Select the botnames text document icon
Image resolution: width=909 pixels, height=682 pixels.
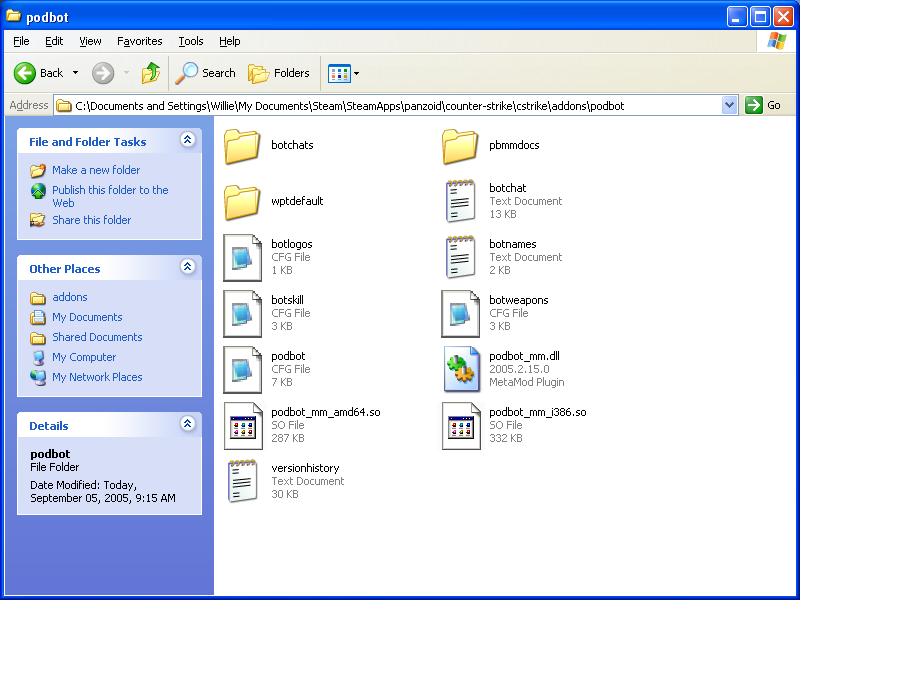pyautogui.click(x=460, y=257)
